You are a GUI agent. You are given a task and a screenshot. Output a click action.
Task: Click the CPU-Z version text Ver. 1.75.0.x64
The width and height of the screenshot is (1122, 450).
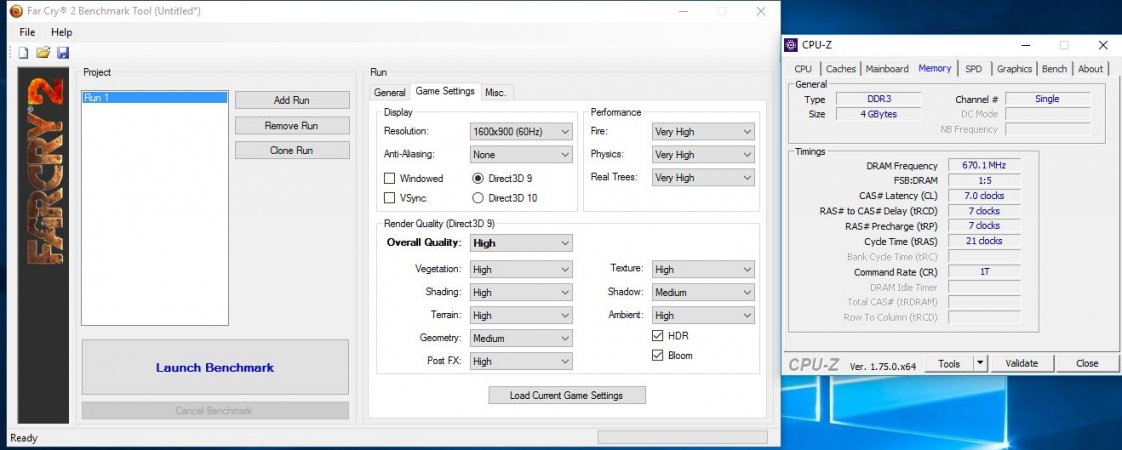(882, 366)
